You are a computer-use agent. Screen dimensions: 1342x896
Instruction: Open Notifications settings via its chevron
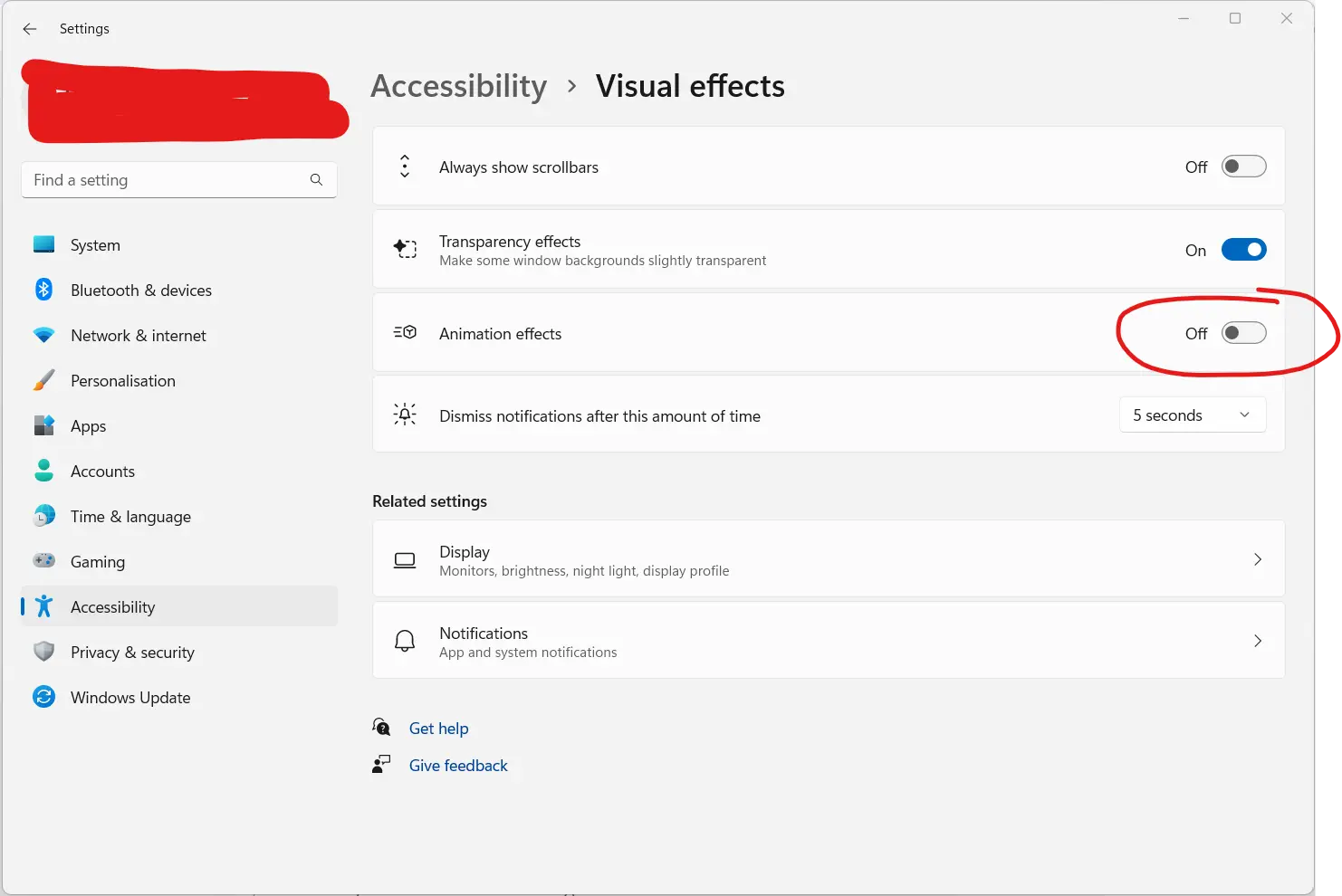click(1258, 641)
